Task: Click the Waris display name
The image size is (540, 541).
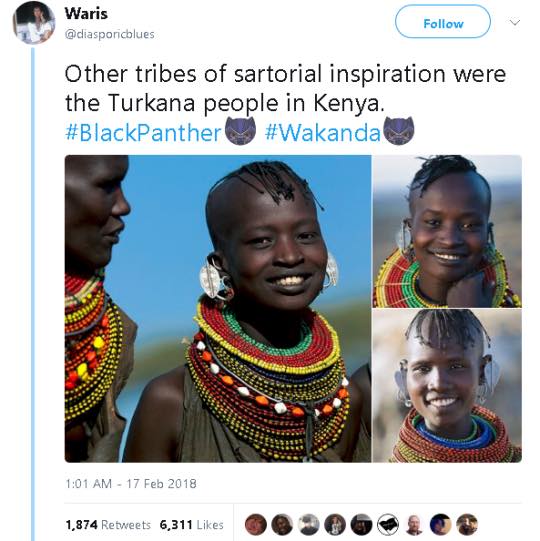Action: coord(86,14)
